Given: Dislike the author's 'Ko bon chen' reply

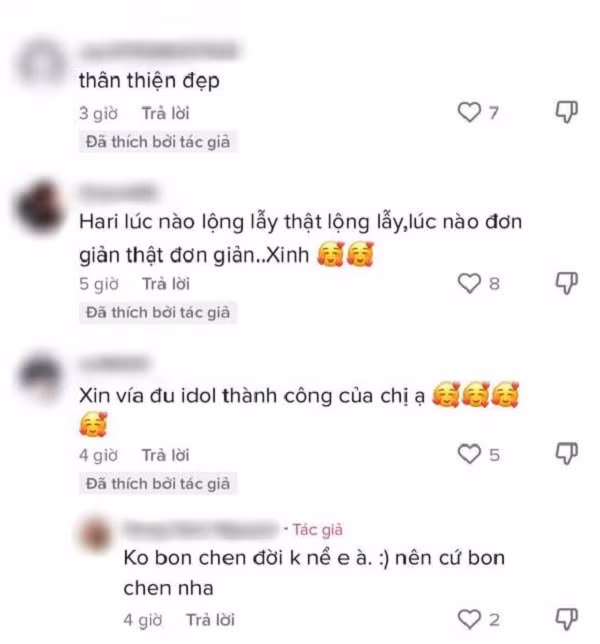Looking at the screenshot, I should [567, 619].
